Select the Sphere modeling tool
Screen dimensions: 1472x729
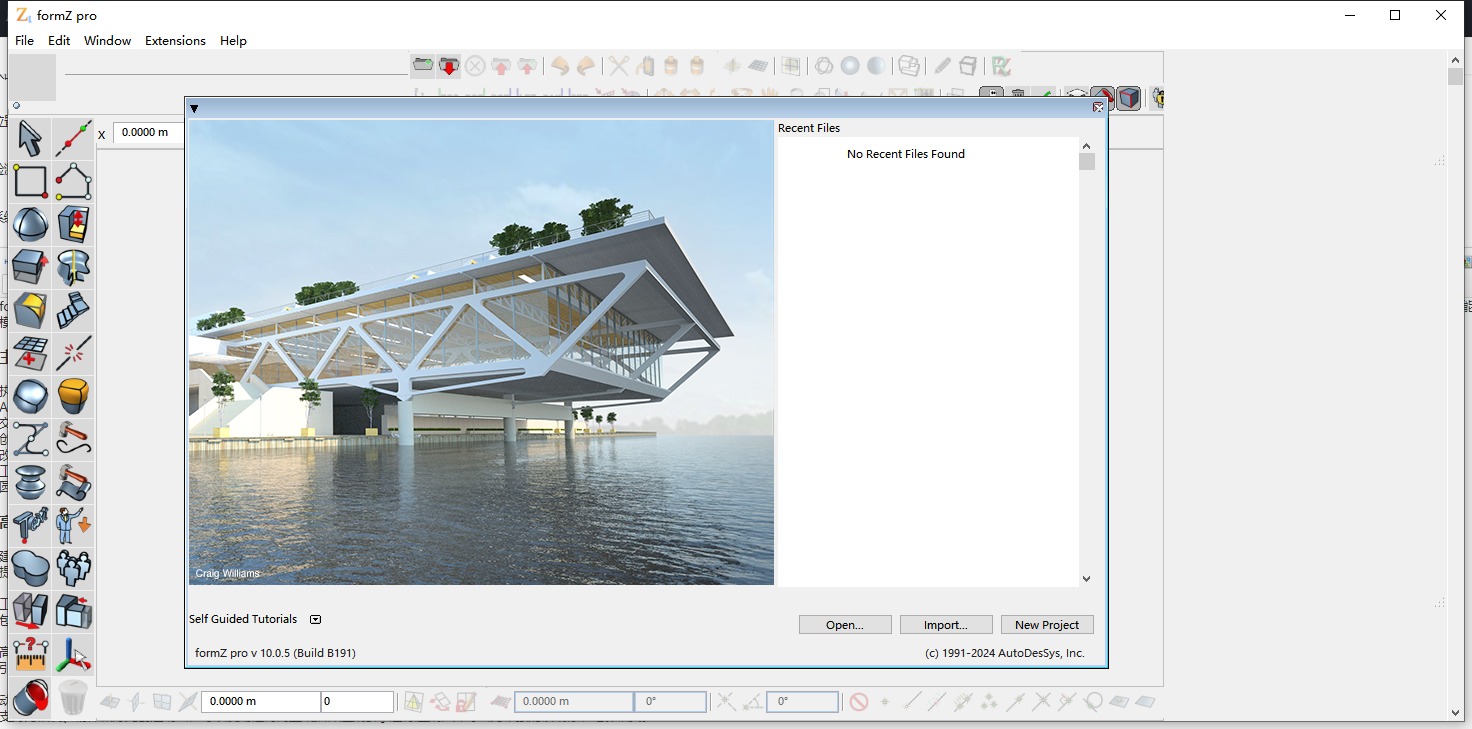click(30, 224)
